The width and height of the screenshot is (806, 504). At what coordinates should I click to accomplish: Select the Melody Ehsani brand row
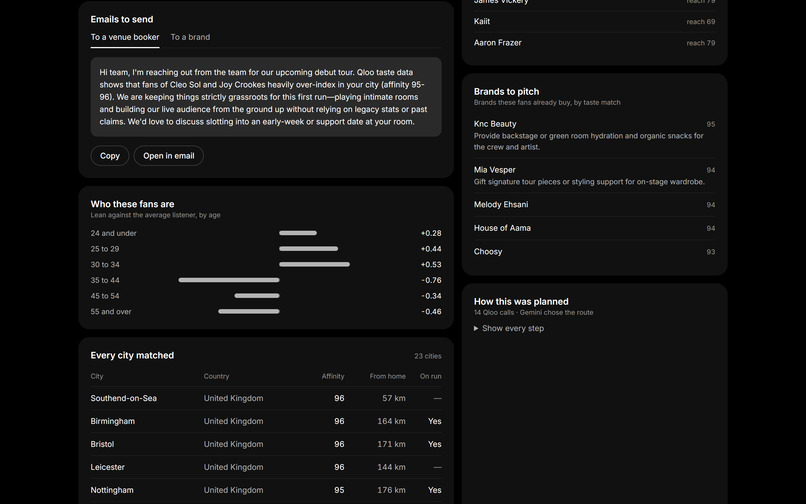tap(594, 205)
